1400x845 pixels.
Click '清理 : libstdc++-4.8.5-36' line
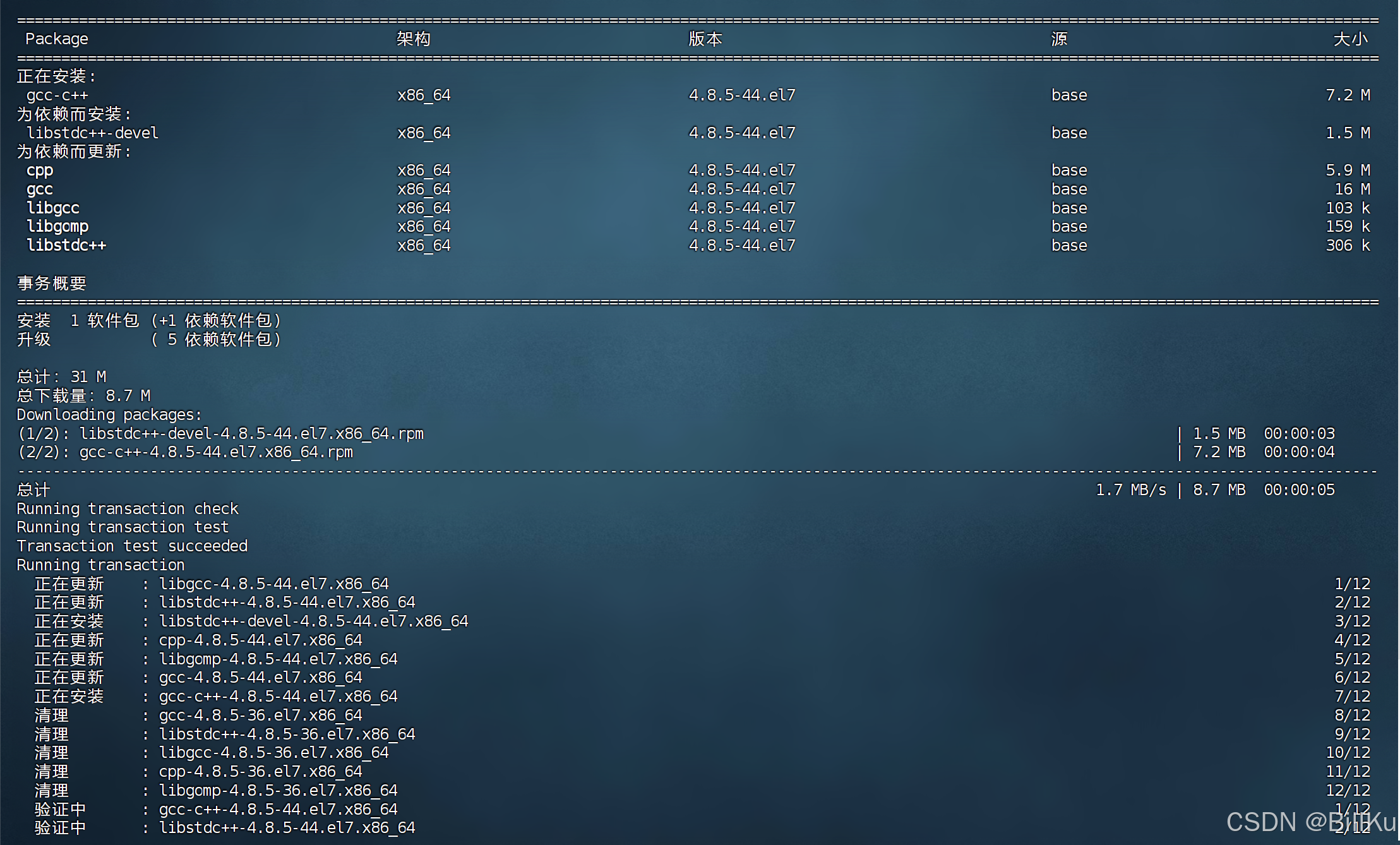225,734
